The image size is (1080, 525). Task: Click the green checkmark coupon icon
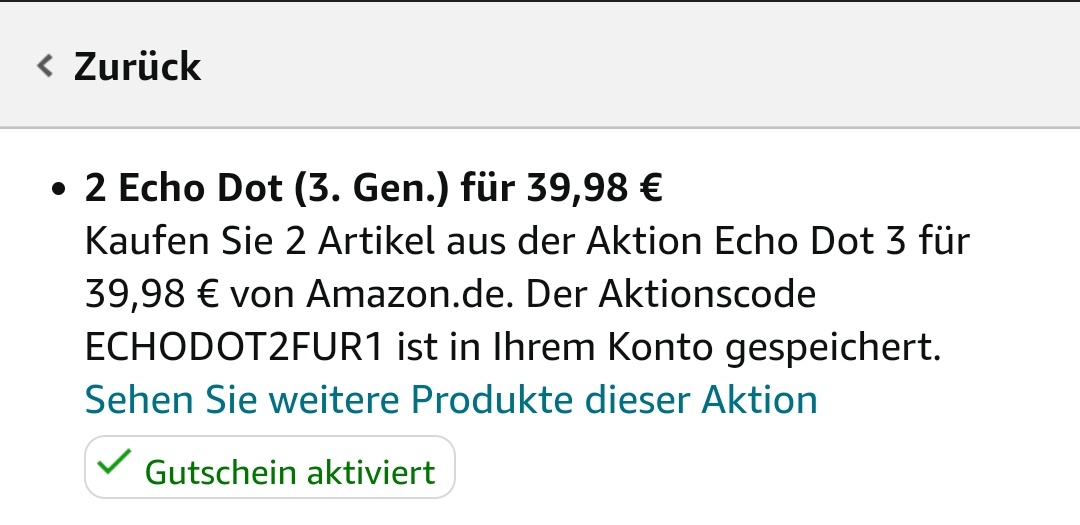[118, 462]
